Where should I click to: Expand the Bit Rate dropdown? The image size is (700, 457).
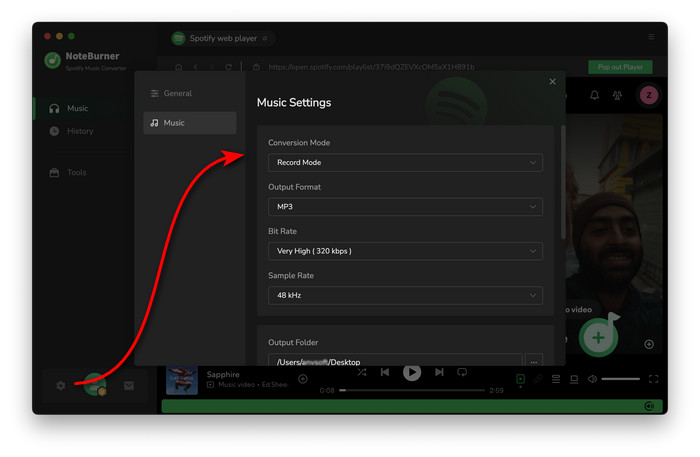click(x=405, y=251)
